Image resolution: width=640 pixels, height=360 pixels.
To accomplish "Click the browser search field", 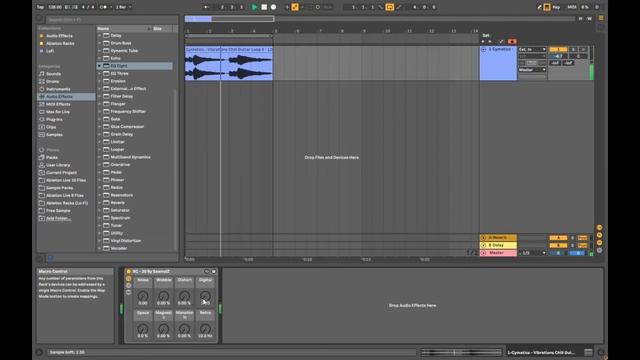I will 111,19.
